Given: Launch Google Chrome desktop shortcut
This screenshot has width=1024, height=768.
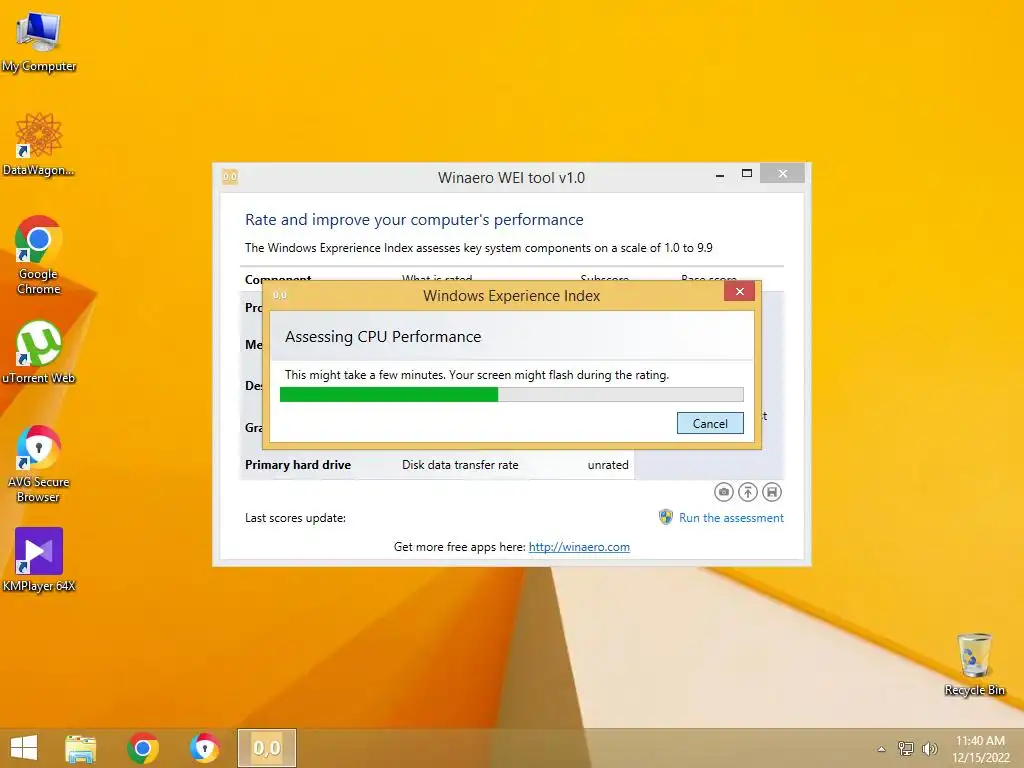Looking at the screenshot, I should (x=39, y=255).
